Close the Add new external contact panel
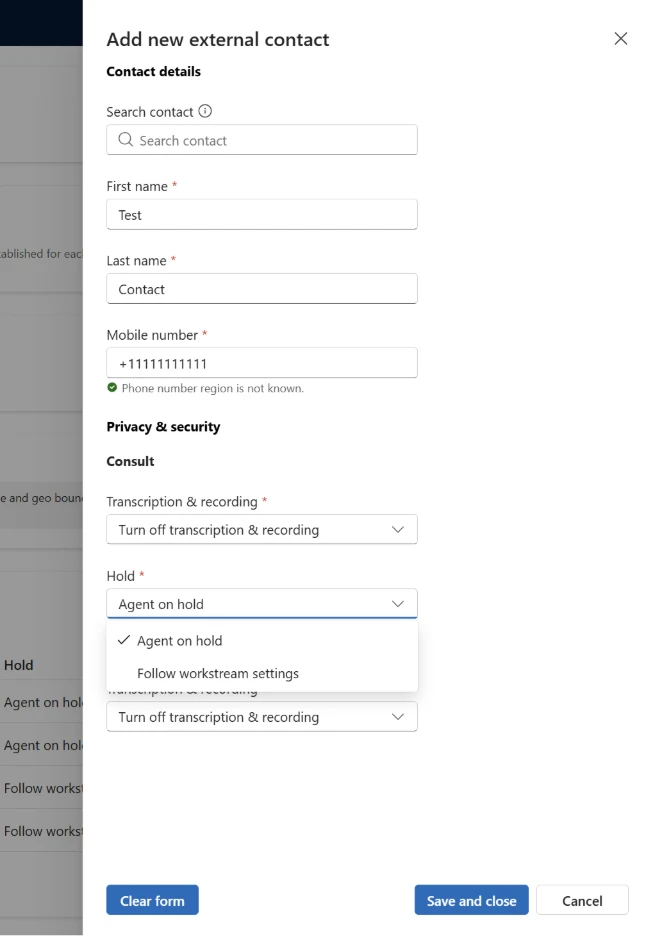The width and height of the screenshot is (646, 936). 620,39
